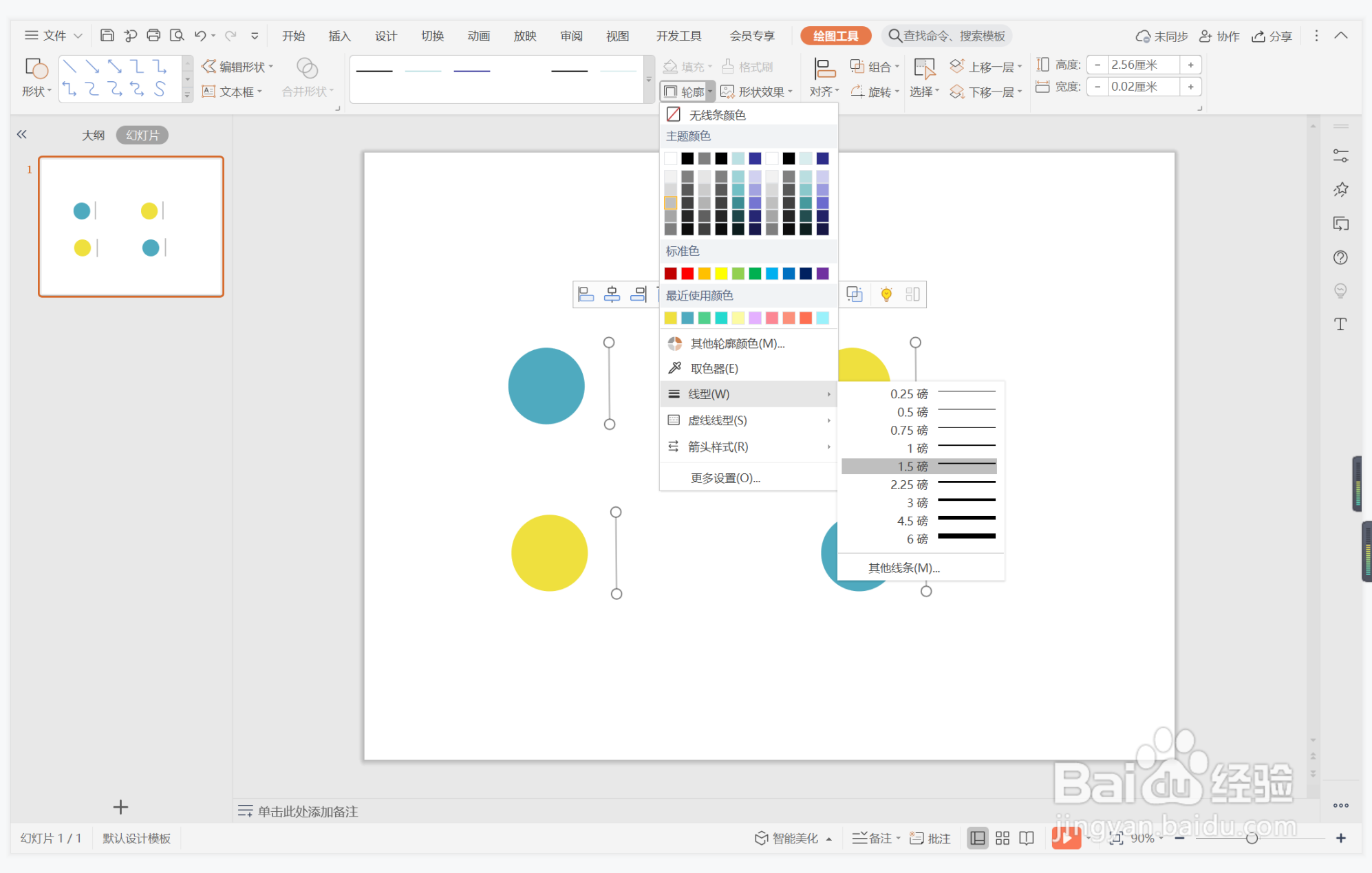Viewport: 1372px width, 873px height.
Task: Select 无线条颜色 no outline option
Action: point(748,115)
